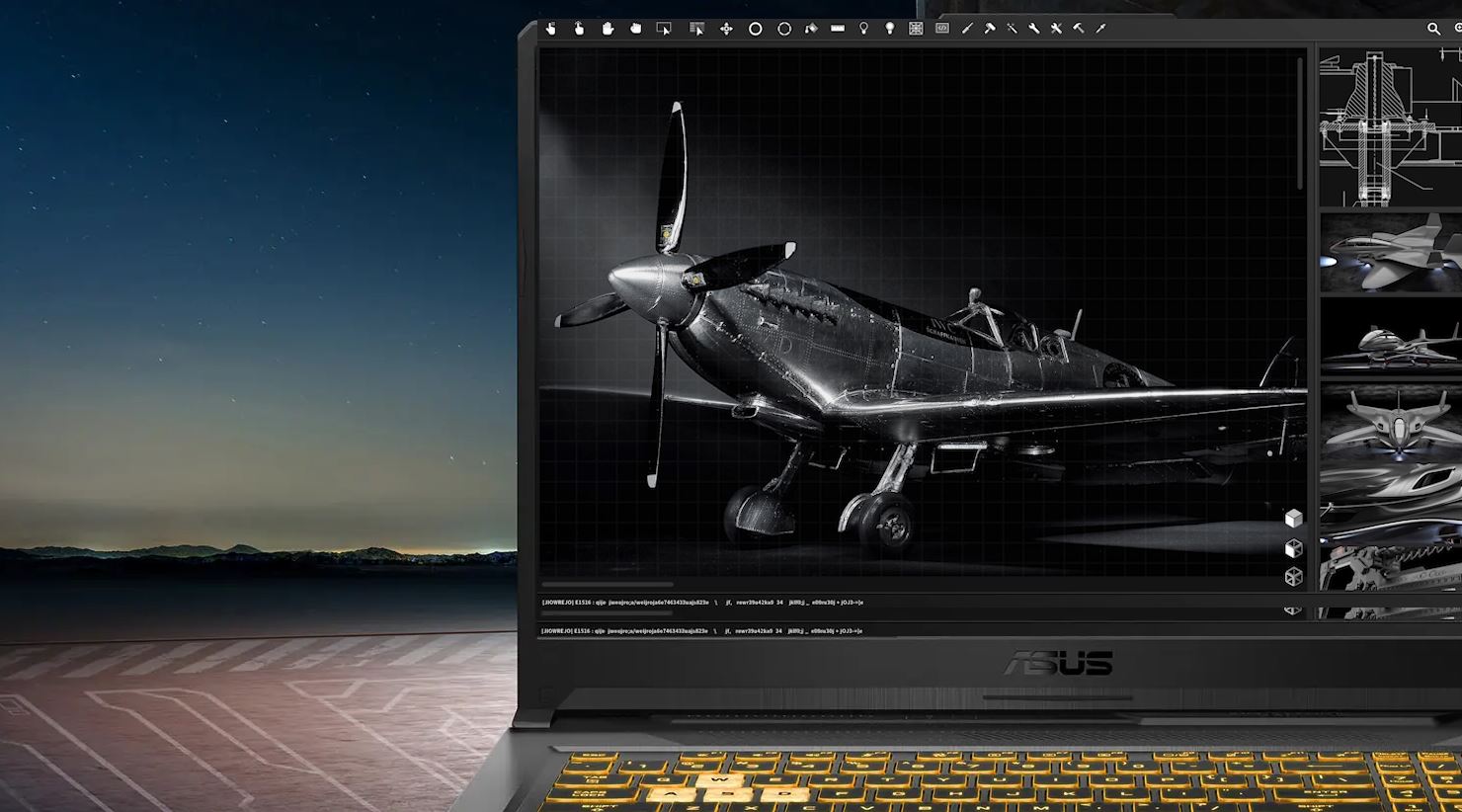
Task: Select the pointing hand tool at toolbar start
Action: (551, 29)
